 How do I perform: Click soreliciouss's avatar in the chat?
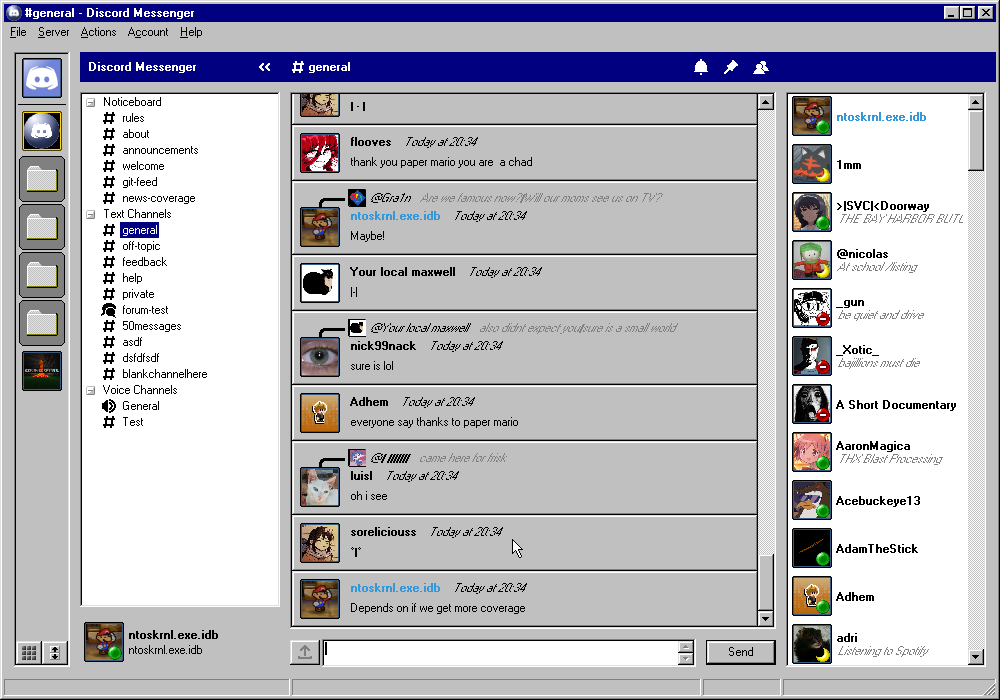coord(320,543)
